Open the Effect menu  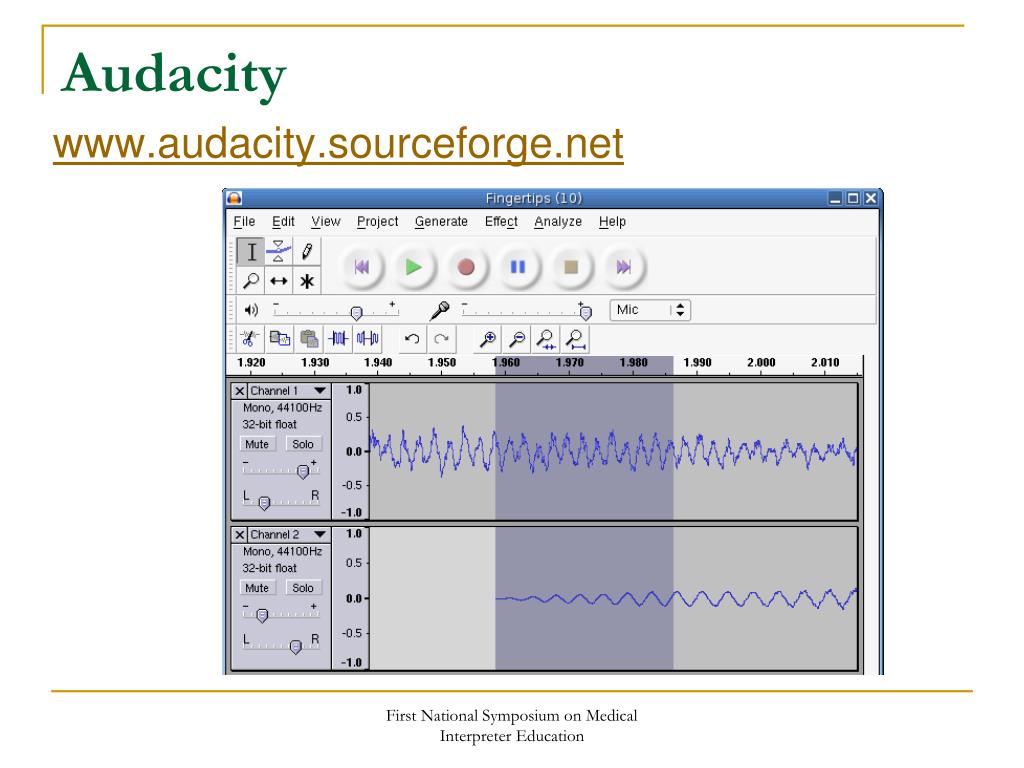pos(501,221)
